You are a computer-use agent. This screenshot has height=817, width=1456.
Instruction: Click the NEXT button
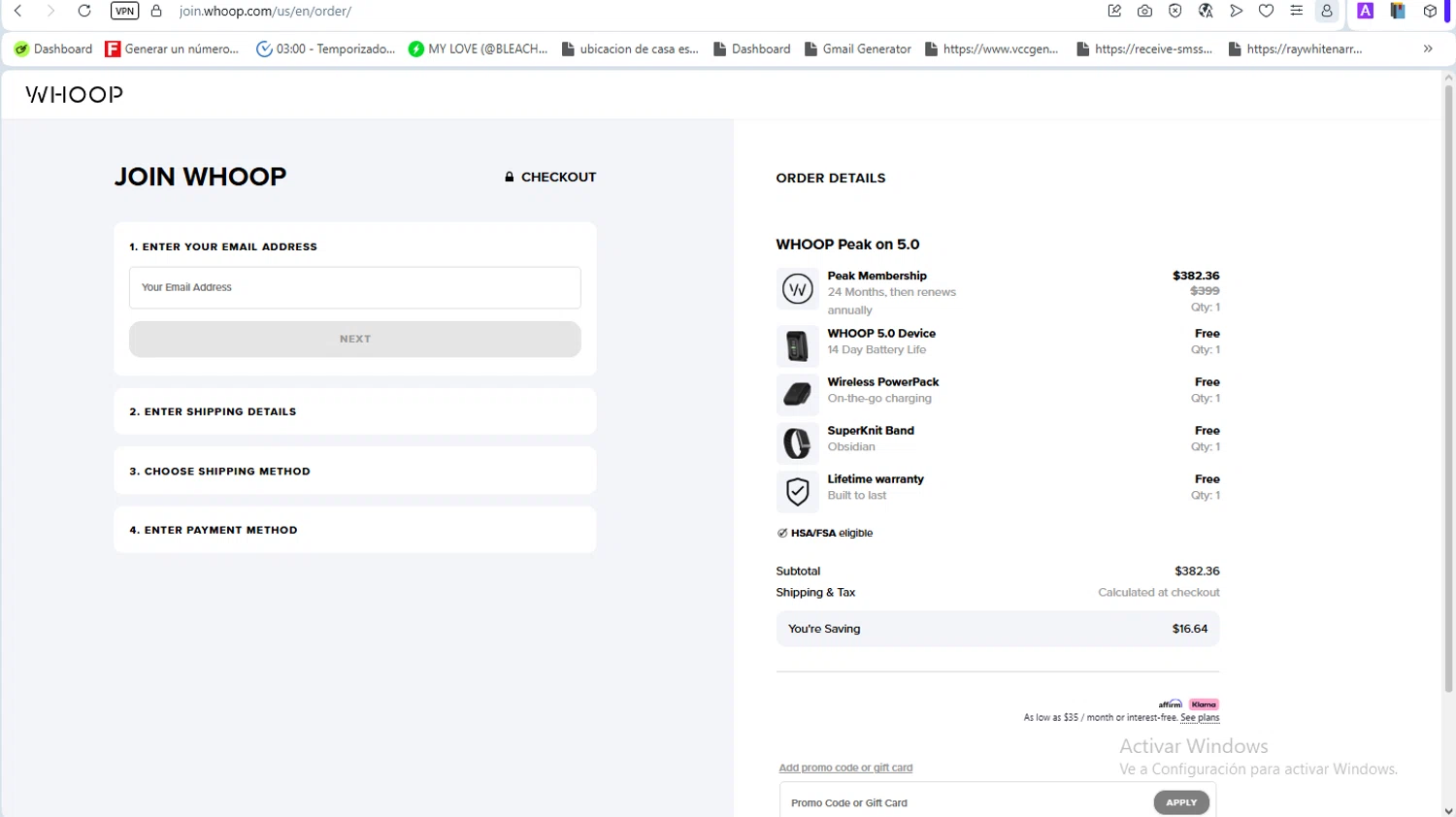355,339
